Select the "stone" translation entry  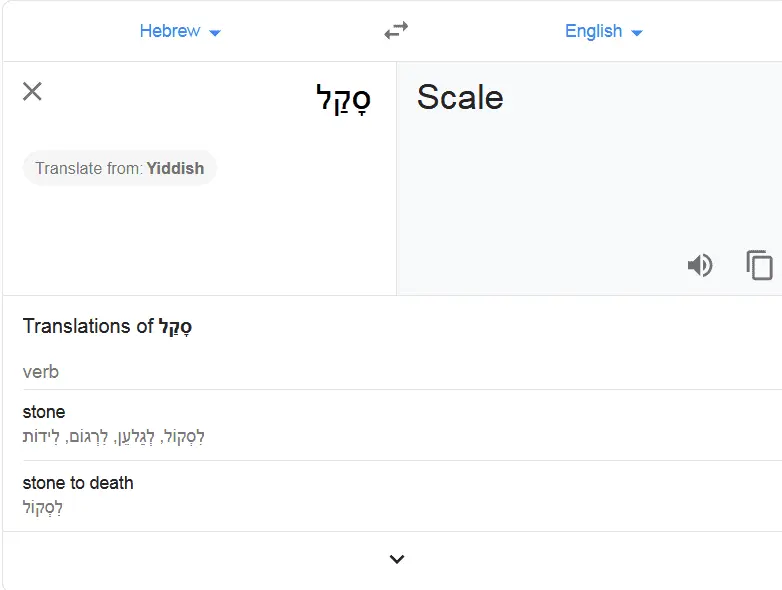[44, 412]
